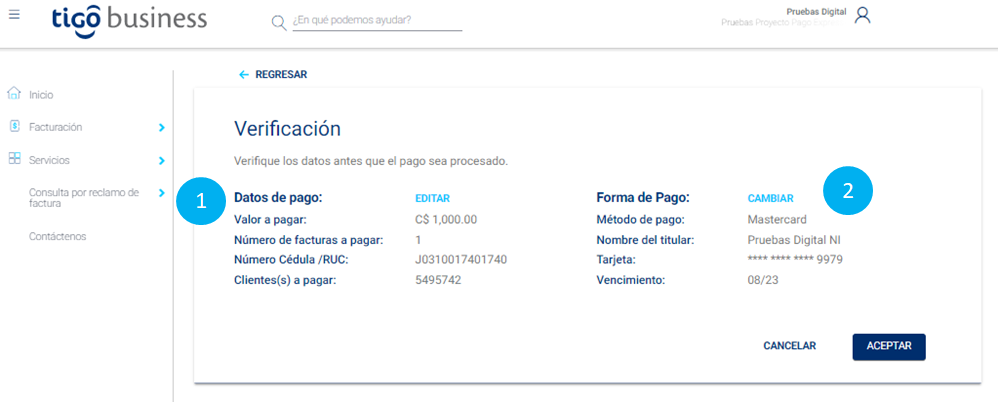This screenshot has width=998, height=402.
Task: Click the Forma de Pago heading
Action: 643,198
